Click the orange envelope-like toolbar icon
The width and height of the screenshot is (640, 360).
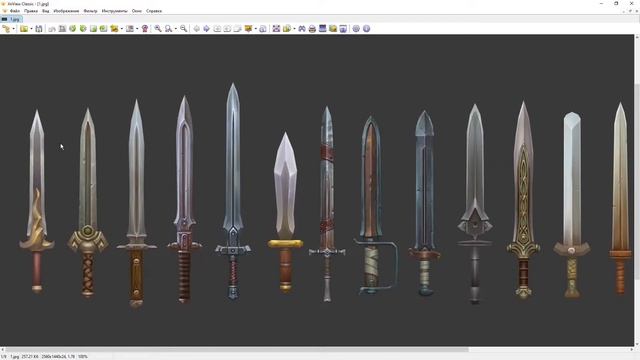point(248,29)
